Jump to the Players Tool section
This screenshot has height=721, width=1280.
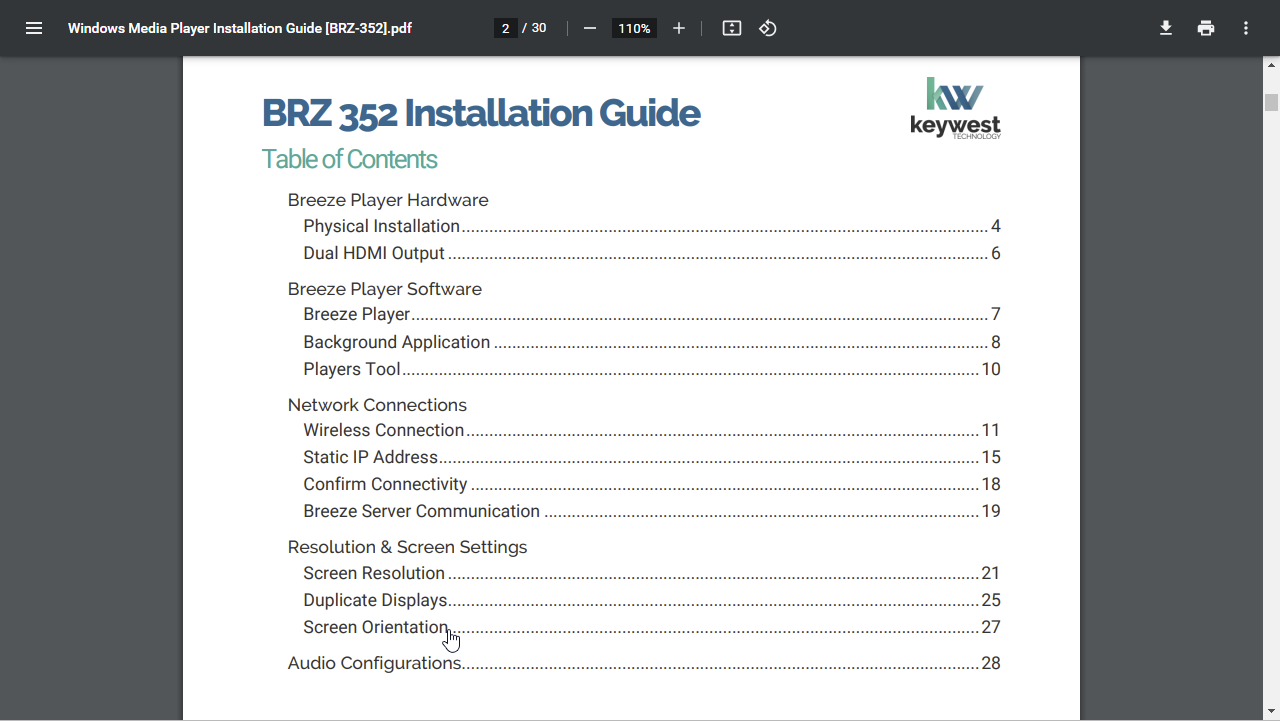[x=652, y=369]
